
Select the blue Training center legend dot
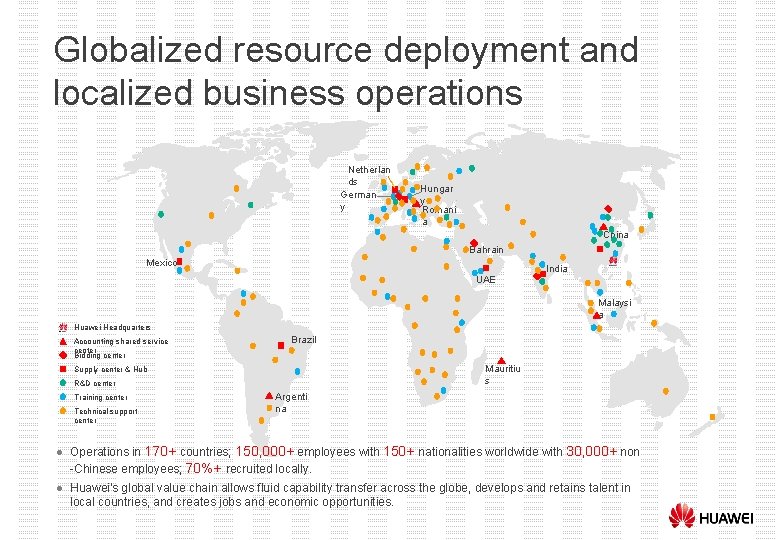coord(63,397)
